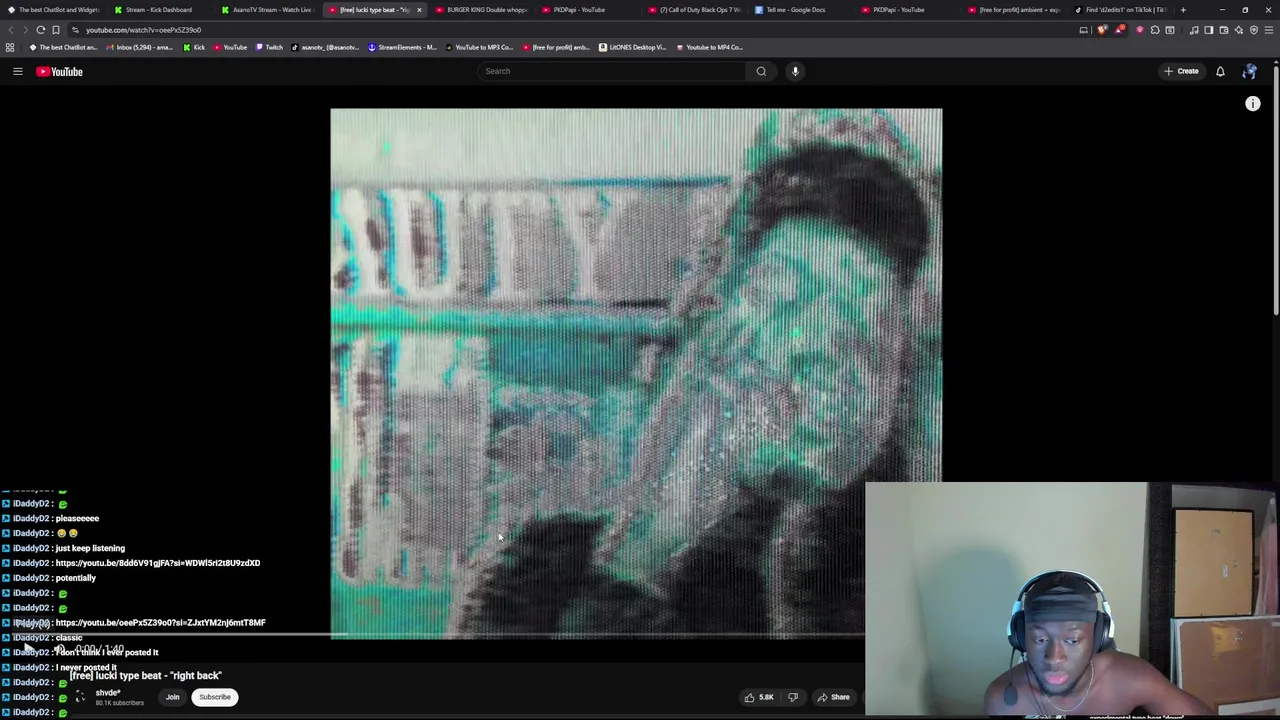Dislike the video with thumbs down

793,697
